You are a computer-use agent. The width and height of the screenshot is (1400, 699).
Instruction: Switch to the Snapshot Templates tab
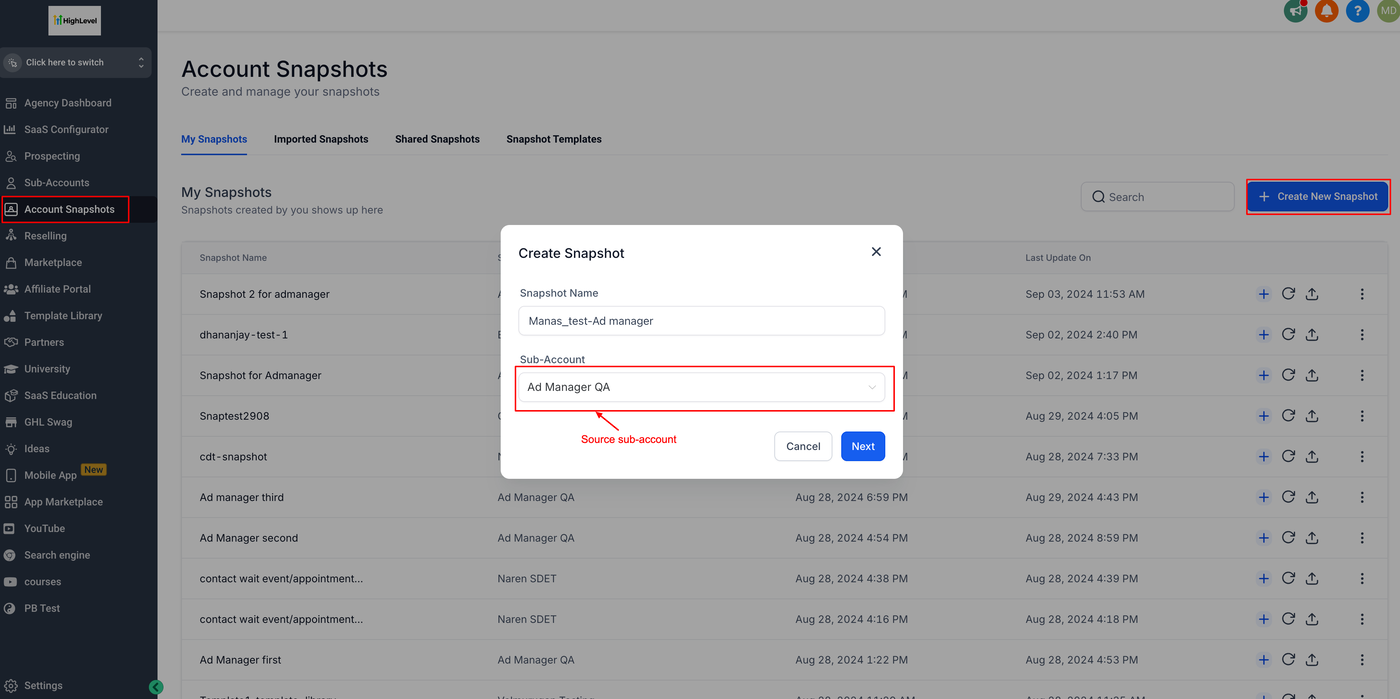point(554,139)
